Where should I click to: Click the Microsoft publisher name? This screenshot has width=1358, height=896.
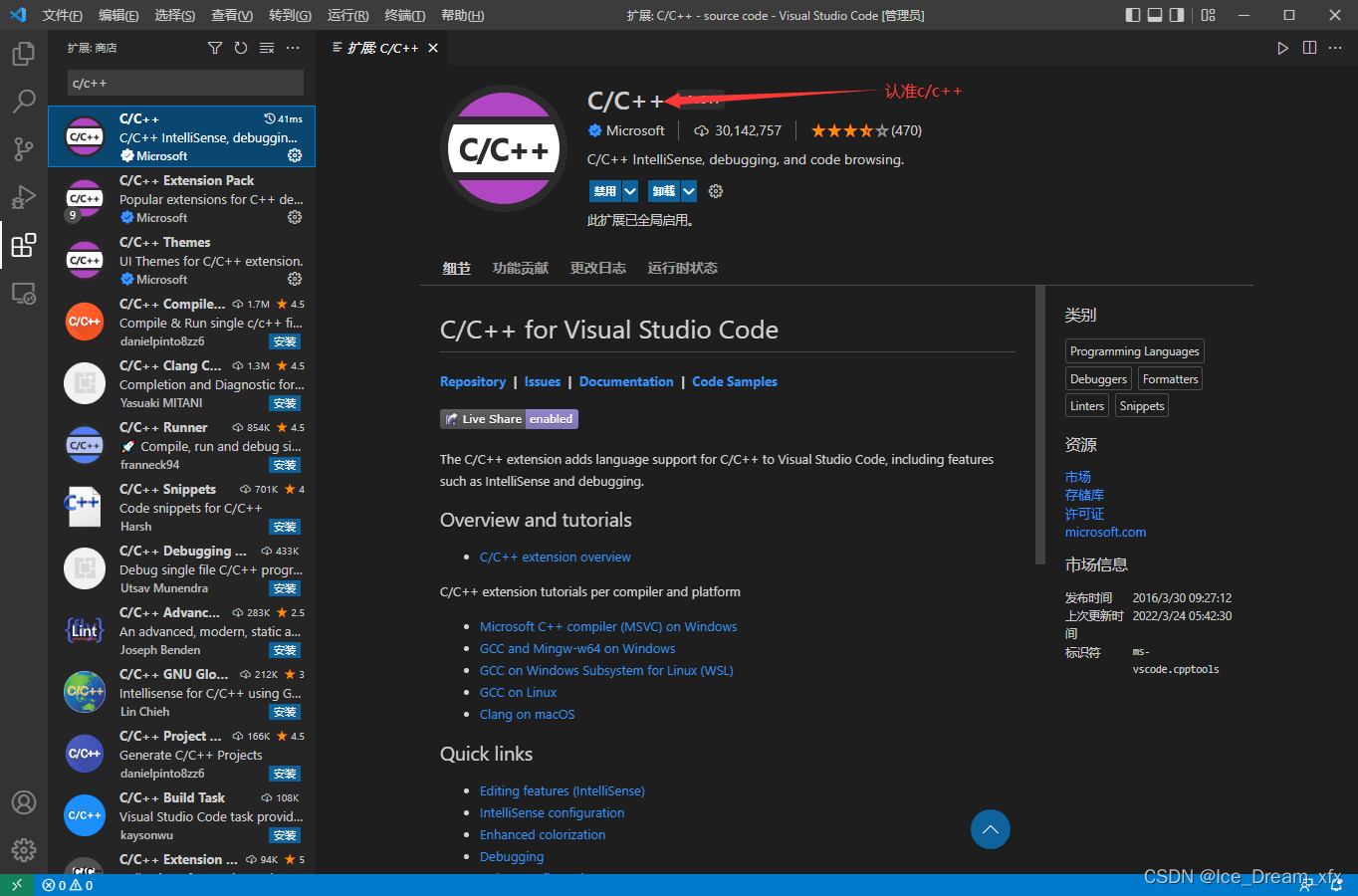635,130
